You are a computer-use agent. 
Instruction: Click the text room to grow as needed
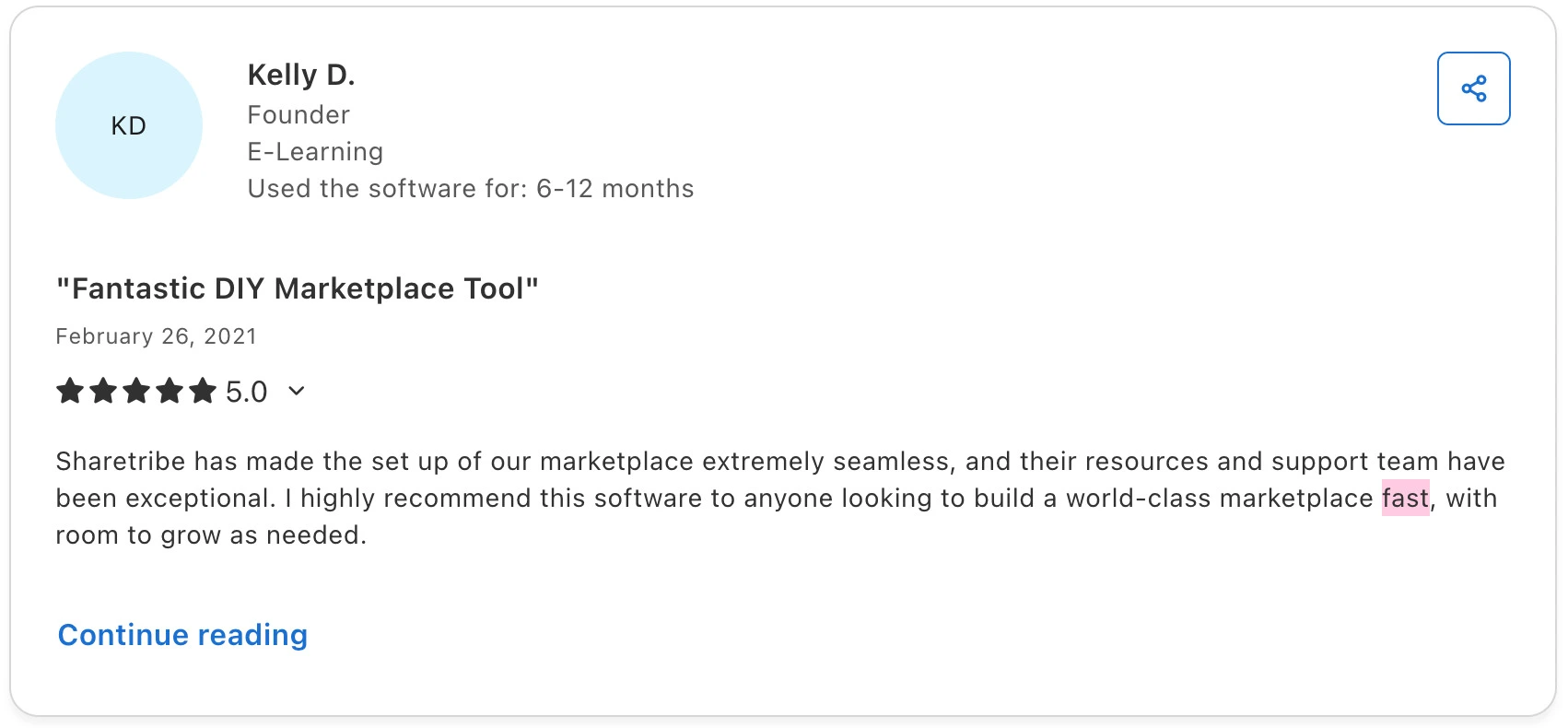211,534
